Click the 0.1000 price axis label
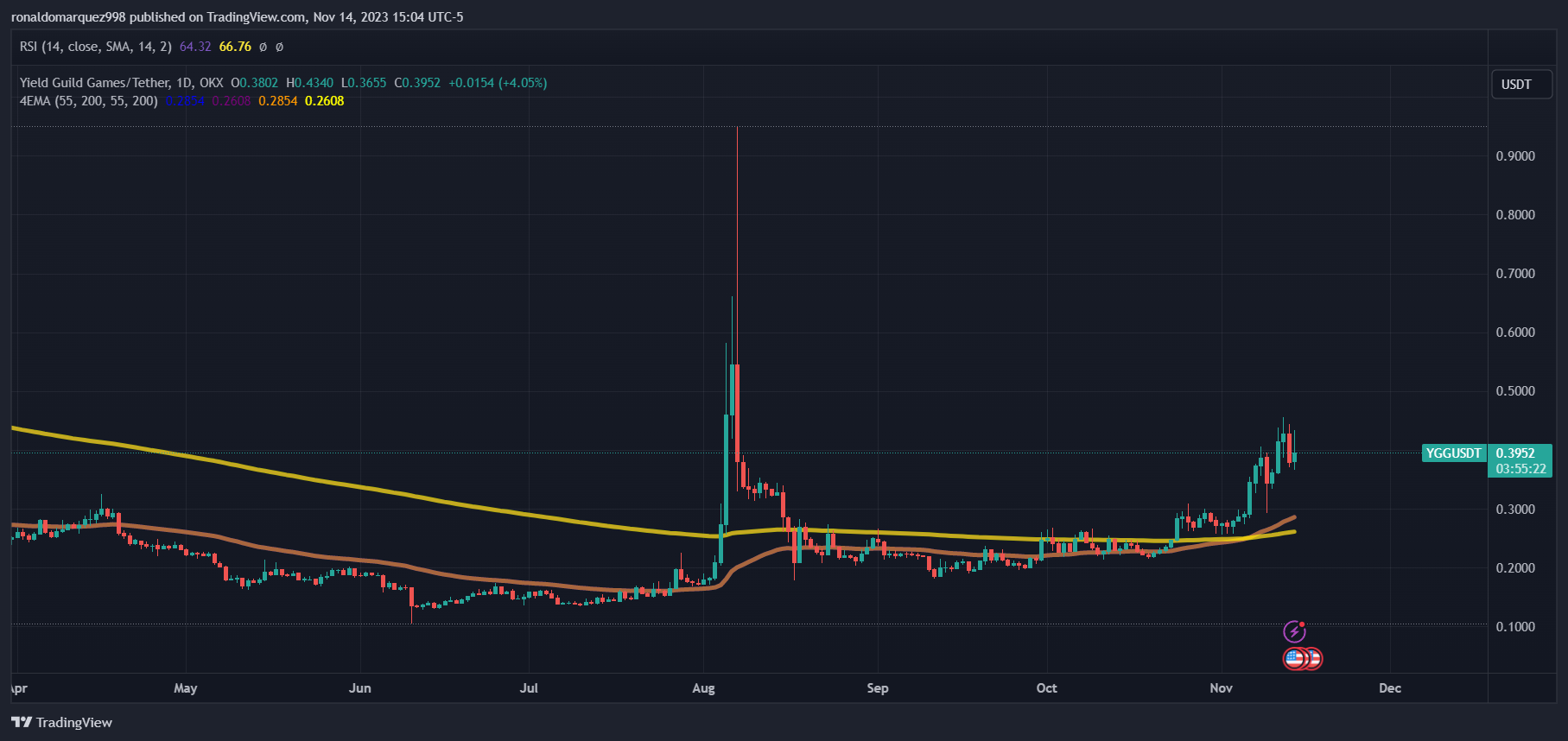This screenshot has width=1568, height=741. (x=1515, y=627)
